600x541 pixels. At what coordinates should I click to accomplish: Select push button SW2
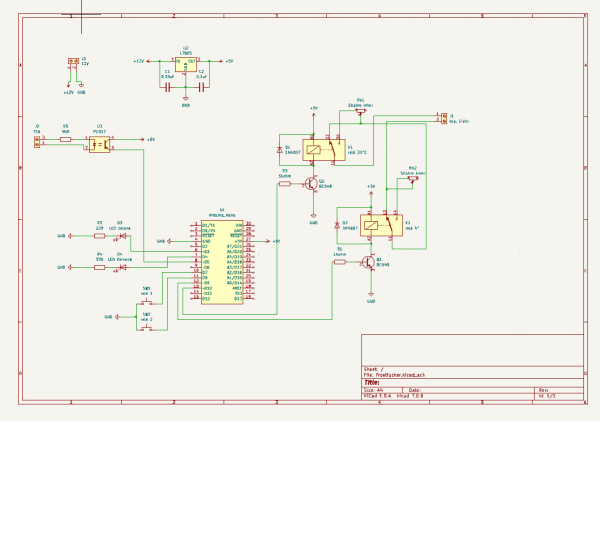click(147, 329)
